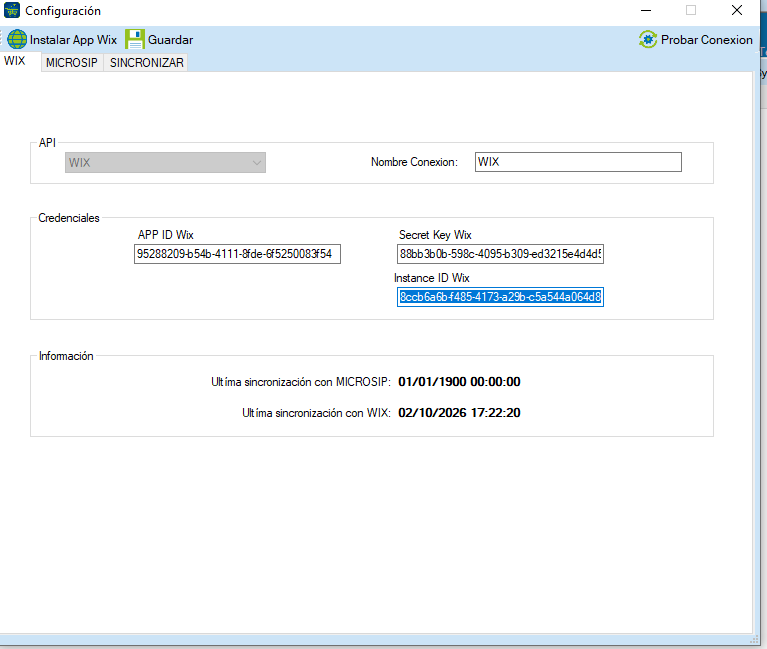Open the SINCRONIZAR tab

pos(147,63)
